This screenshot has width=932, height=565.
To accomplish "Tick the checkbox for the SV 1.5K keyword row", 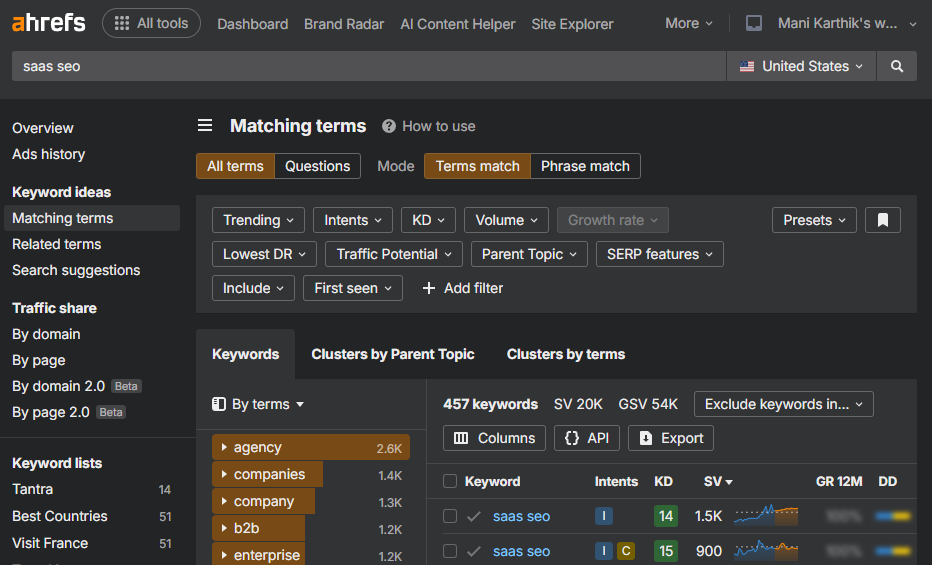I will (x=450, y=516).
